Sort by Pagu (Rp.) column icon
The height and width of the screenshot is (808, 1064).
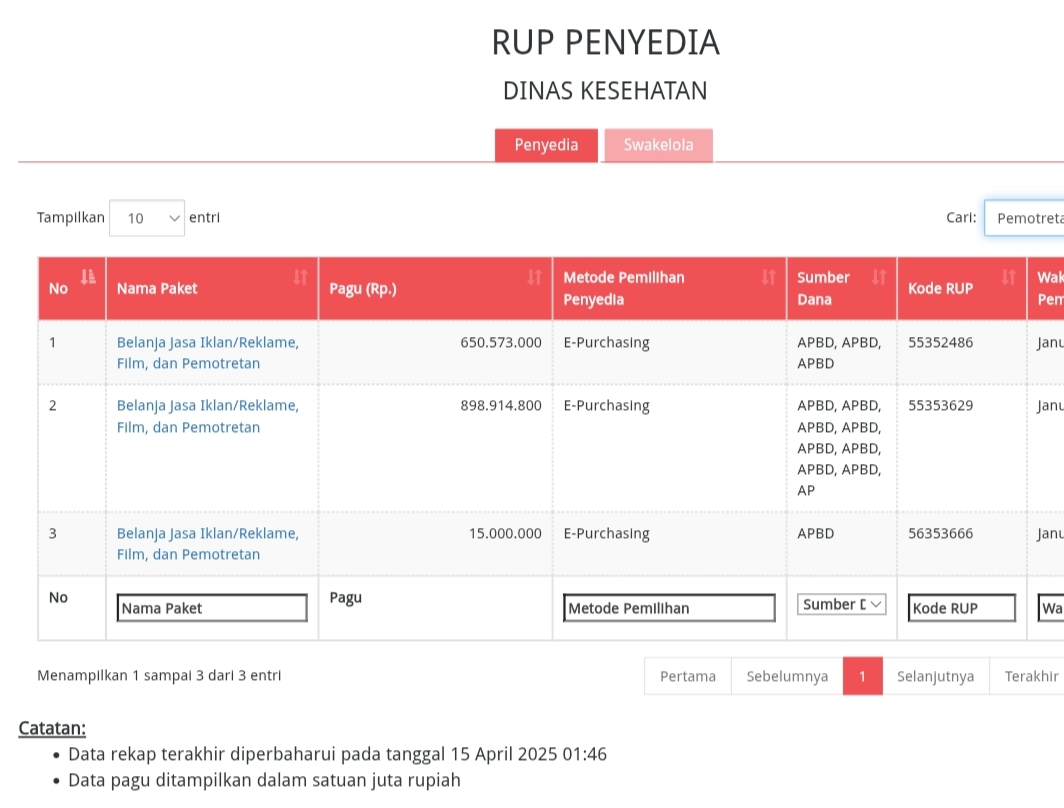pos(534,277)
